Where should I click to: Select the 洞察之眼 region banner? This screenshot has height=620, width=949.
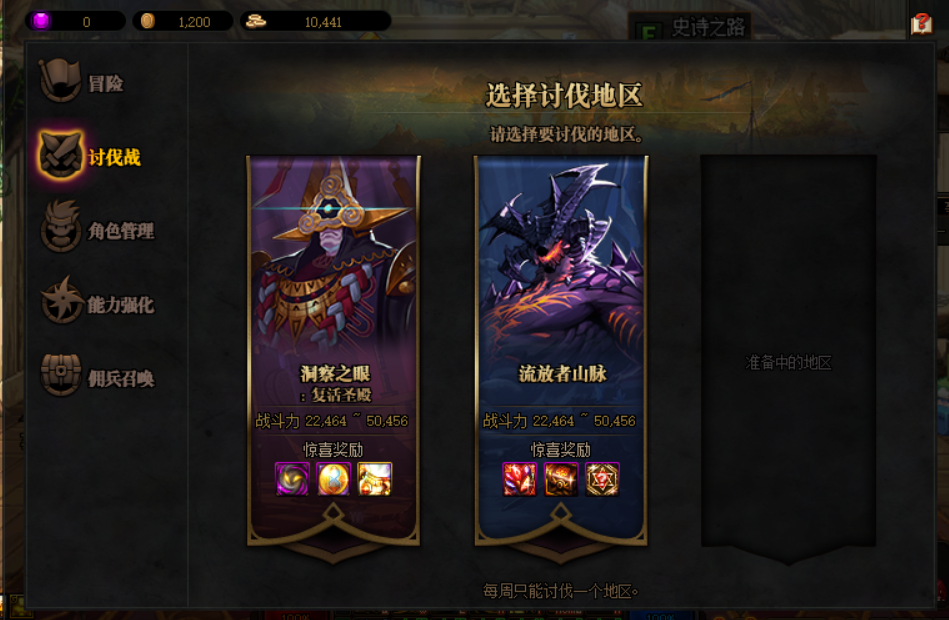333,351
